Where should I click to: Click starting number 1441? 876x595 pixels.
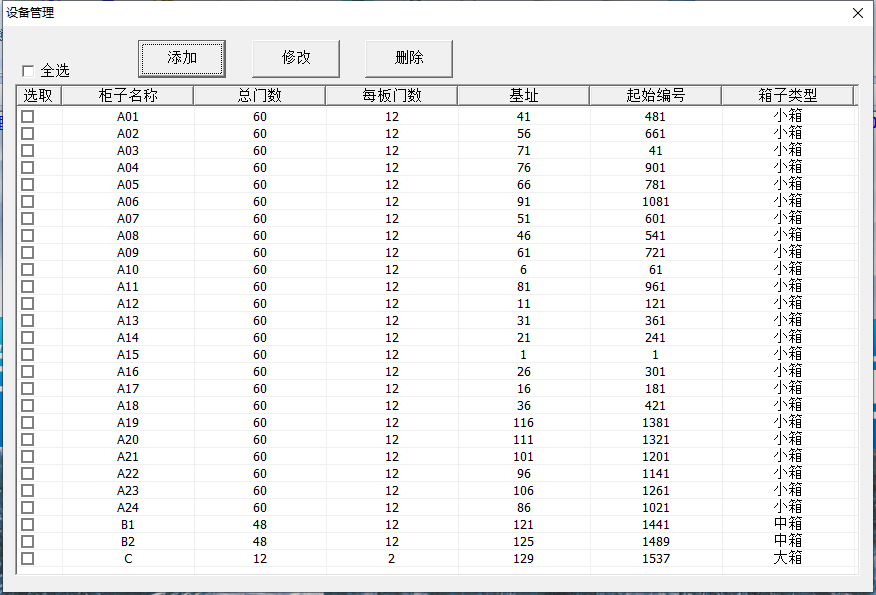point(655,525)
